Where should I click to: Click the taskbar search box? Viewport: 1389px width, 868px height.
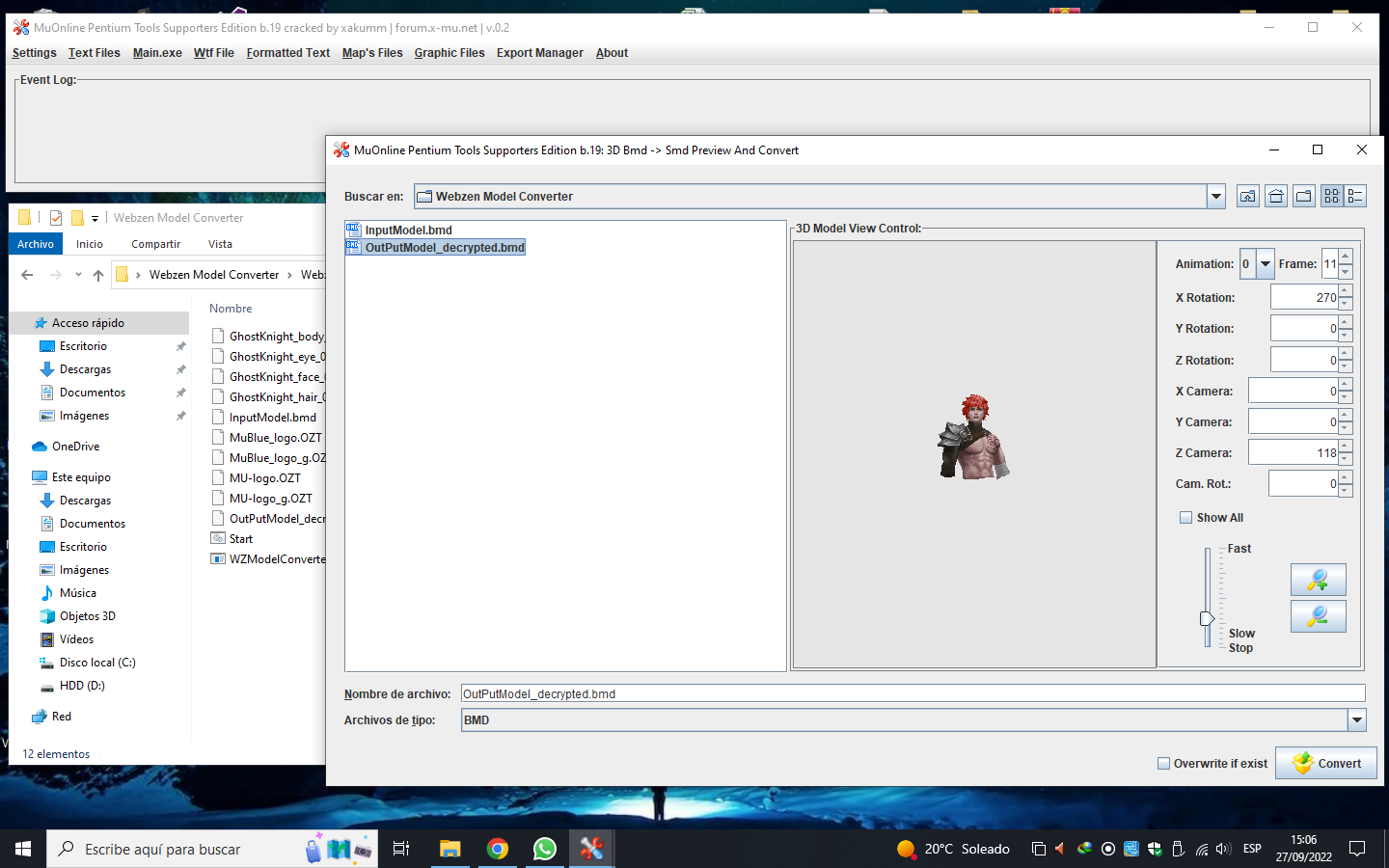tap(212, 849)
